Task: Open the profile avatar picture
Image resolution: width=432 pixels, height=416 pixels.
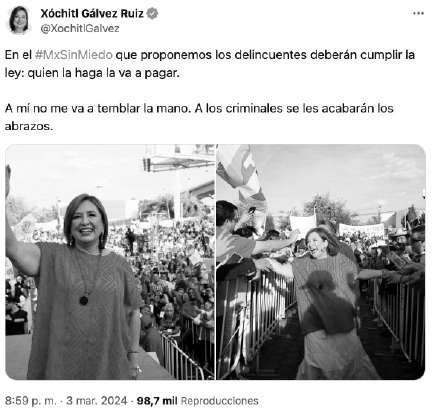Action: coord(19,20)
